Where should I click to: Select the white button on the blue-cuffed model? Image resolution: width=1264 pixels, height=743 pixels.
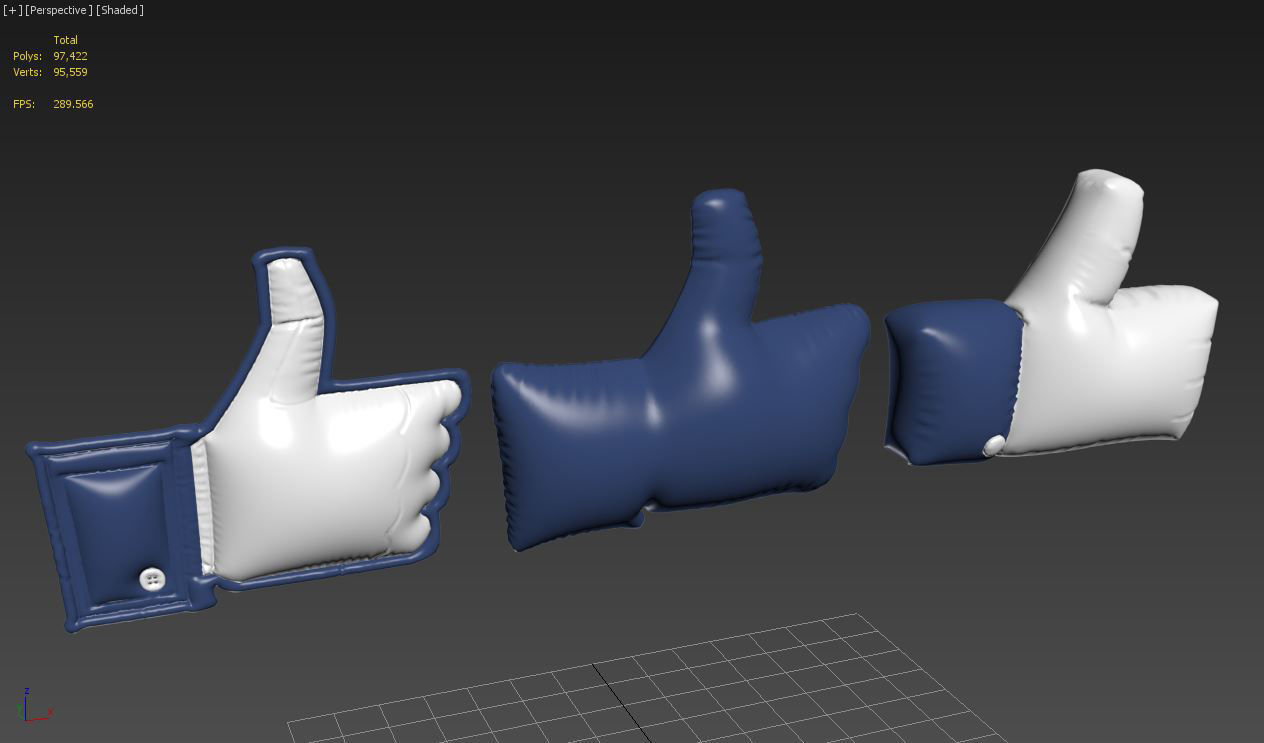pyautogui.click(x=994, y=446)
